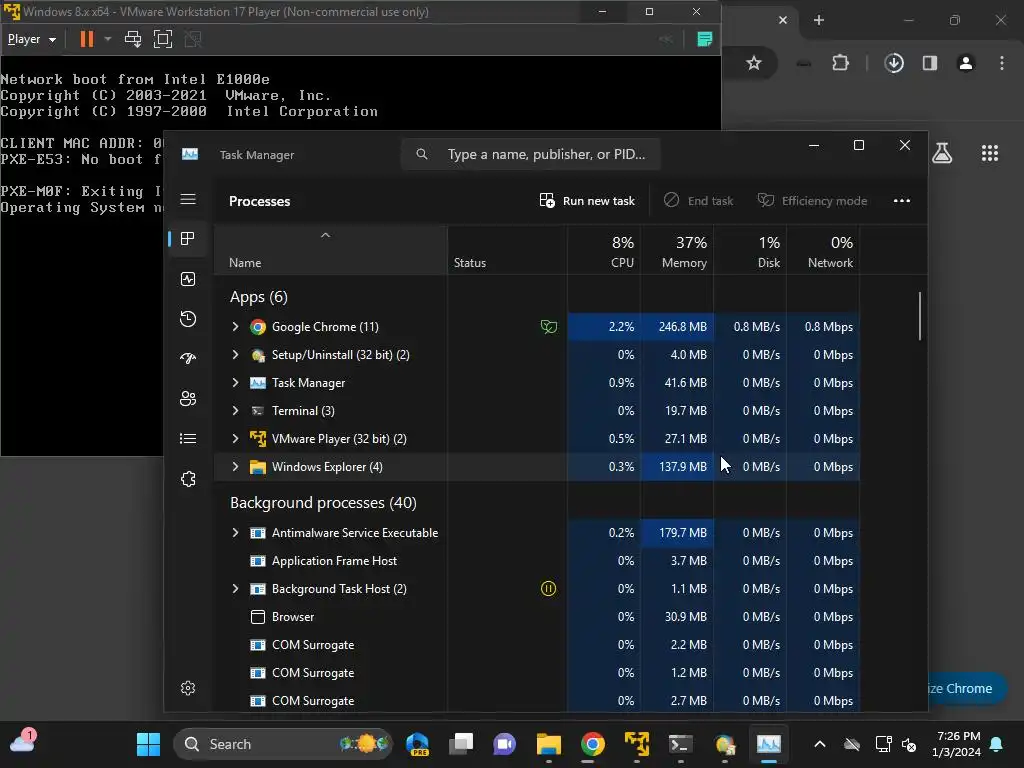Open the Services page icon
This screenshot has width=1024, height=768.
coord(188,479)
